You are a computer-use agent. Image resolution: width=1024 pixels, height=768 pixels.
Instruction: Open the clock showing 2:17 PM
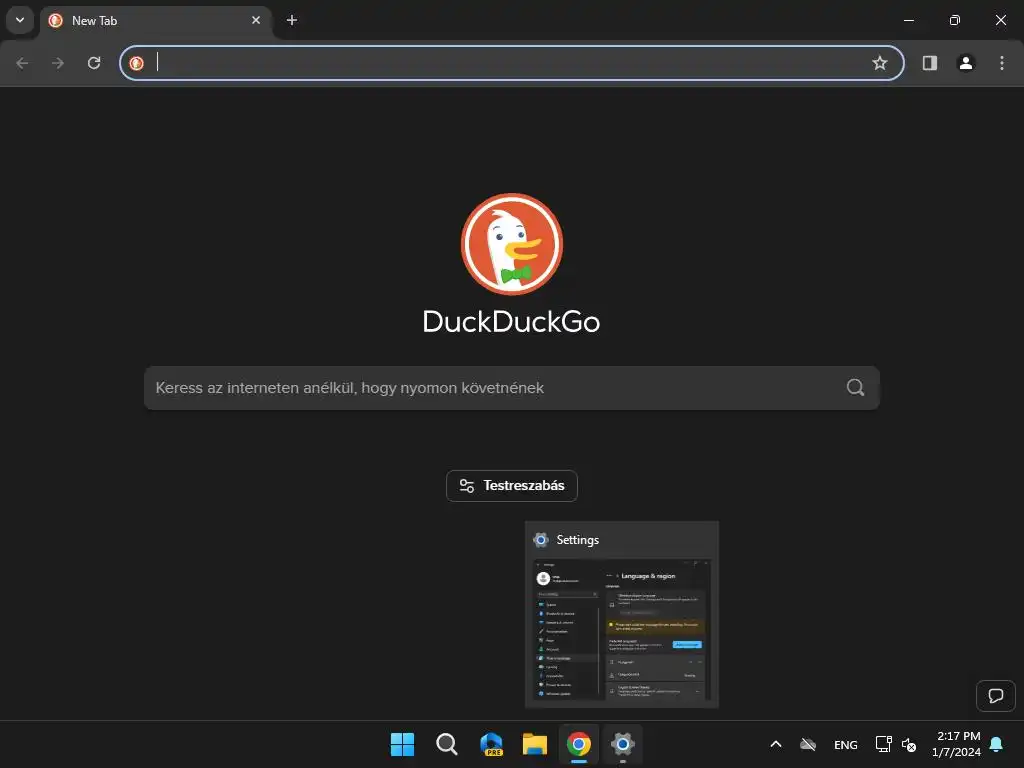click(x=957, y=744)
